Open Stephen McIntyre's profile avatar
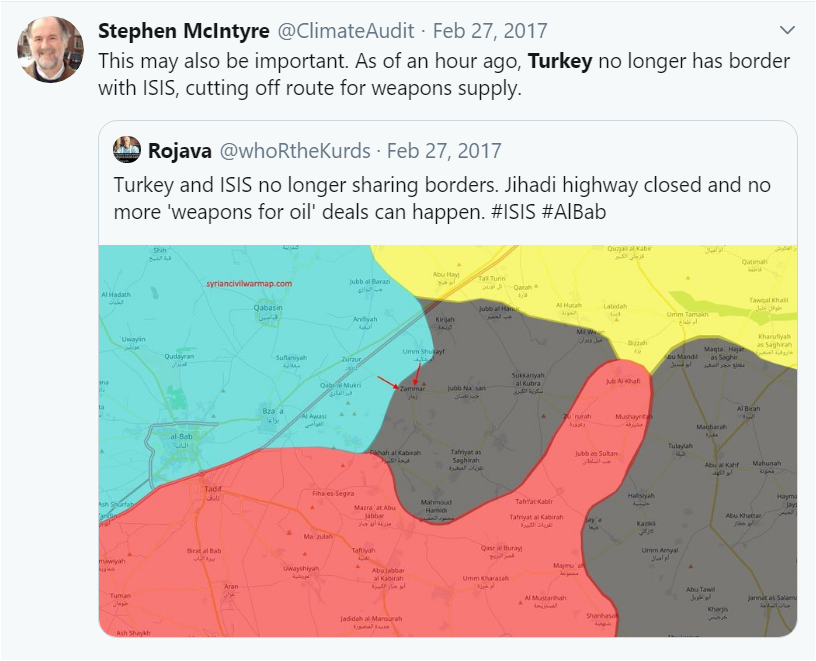The image size is (816, 661). (50, 49)
